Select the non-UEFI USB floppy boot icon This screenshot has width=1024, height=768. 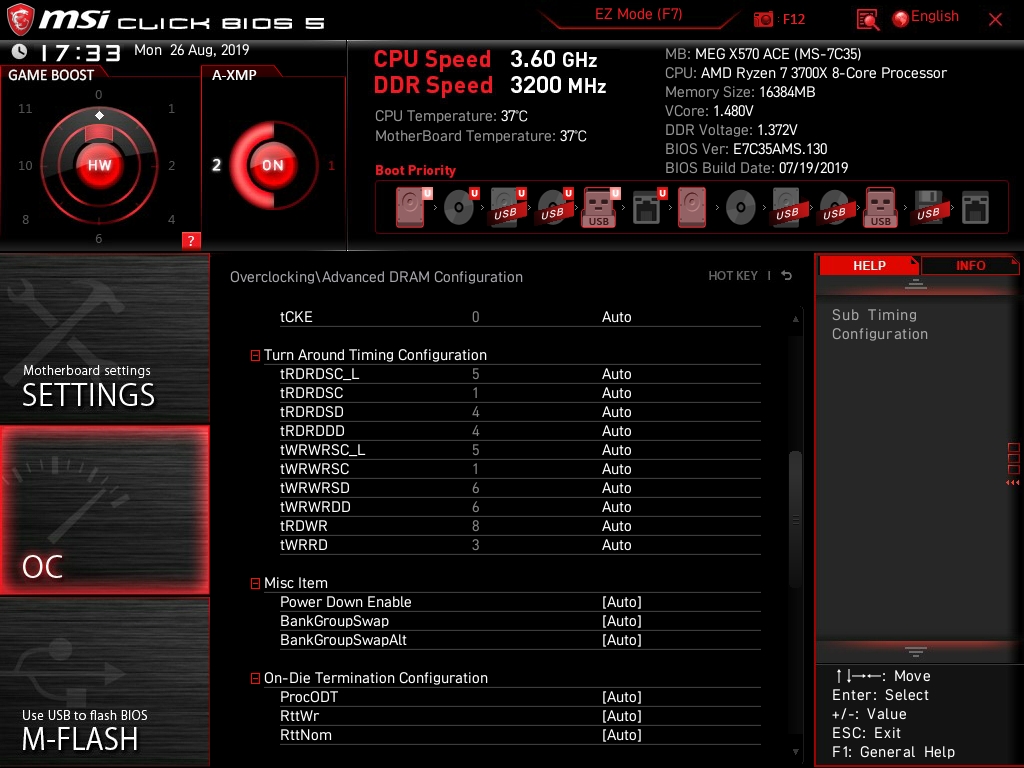(x=928, y=208)
